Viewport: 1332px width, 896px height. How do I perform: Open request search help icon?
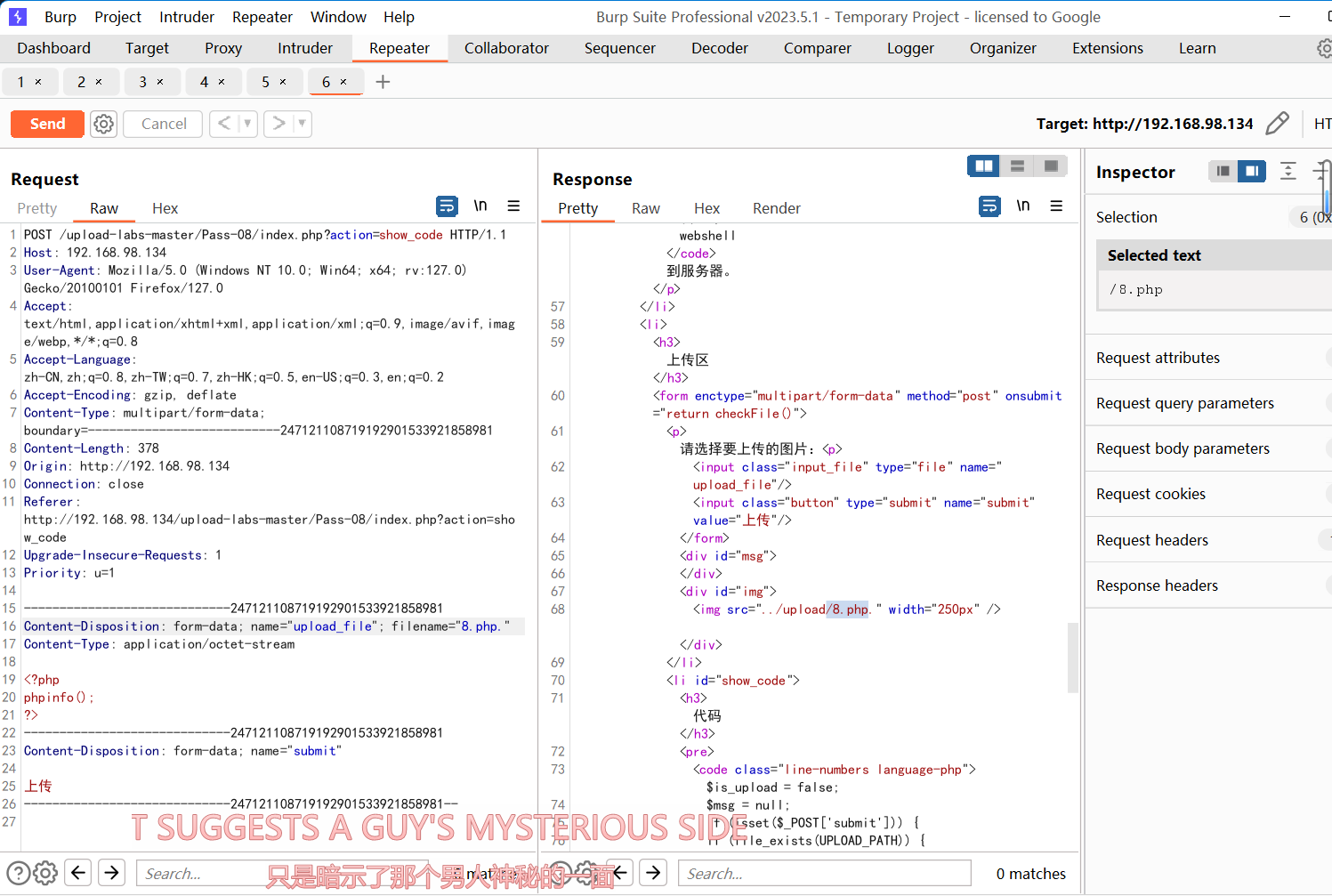(x=19, y=873)
